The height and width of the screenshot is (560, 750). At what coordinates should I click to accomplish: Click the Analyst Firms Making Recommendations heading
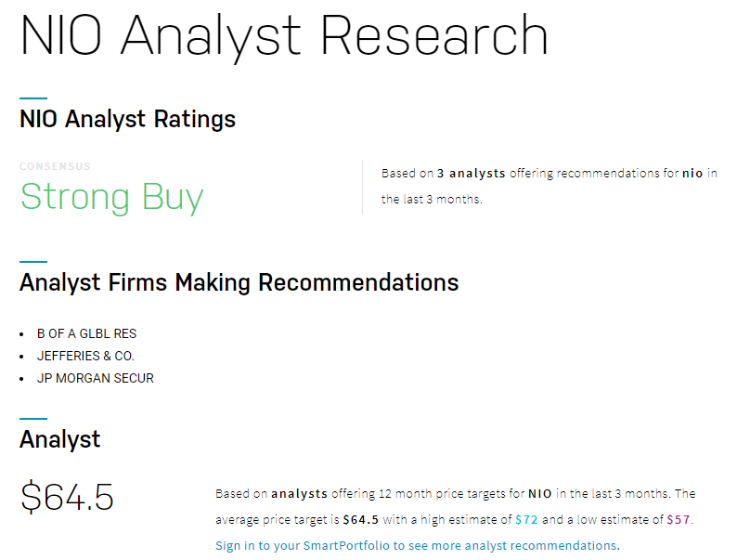238,283
